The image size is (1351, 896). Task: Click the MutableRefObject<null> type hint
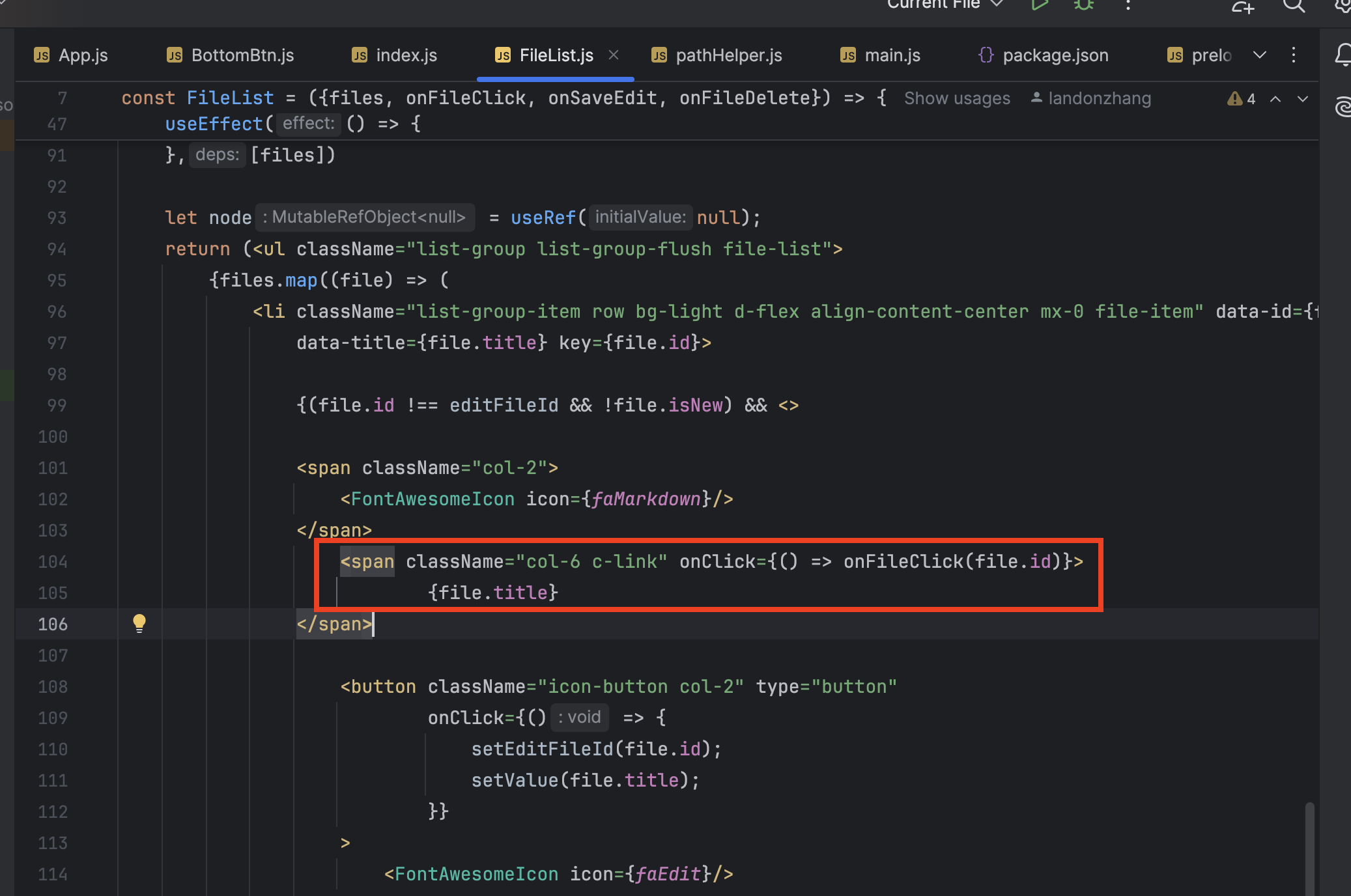(x=365, y=217)
